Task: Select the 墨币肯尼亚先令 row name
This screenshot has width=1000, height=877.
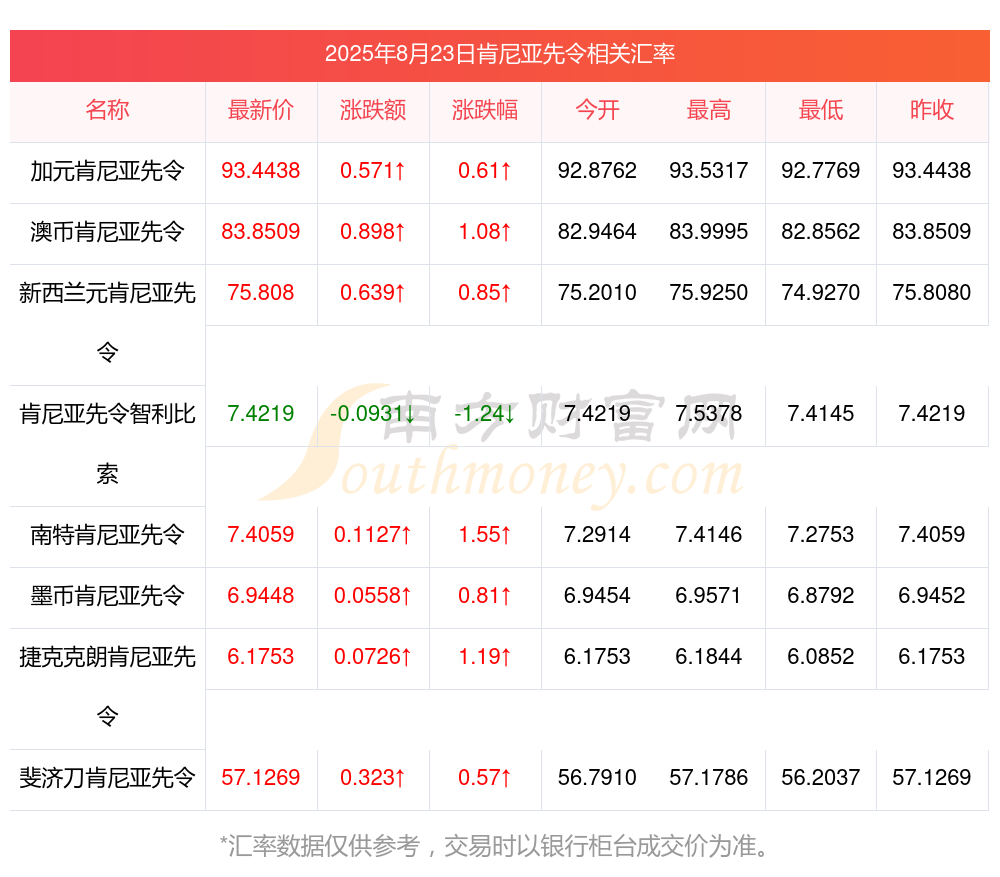Action: point(107,596)
